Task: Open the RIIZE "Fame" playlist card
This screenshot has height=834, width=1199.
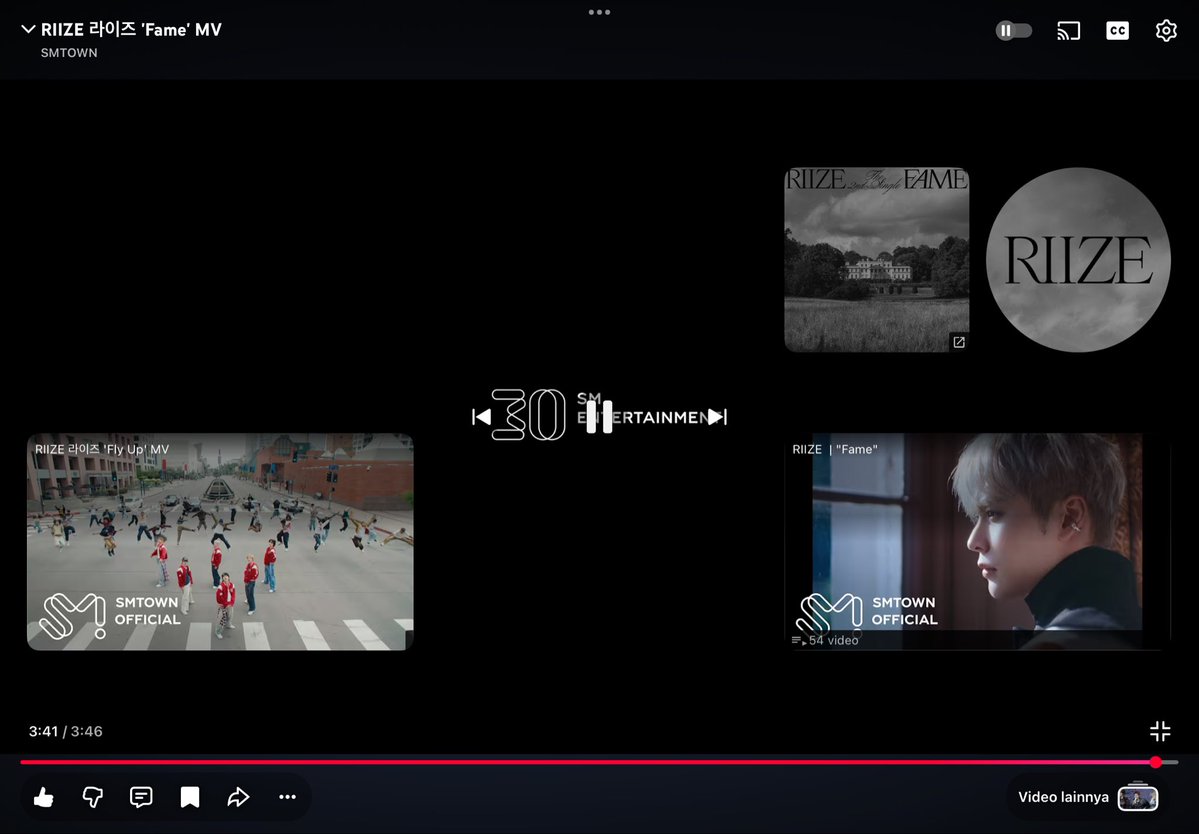Action: pos(977,542)
